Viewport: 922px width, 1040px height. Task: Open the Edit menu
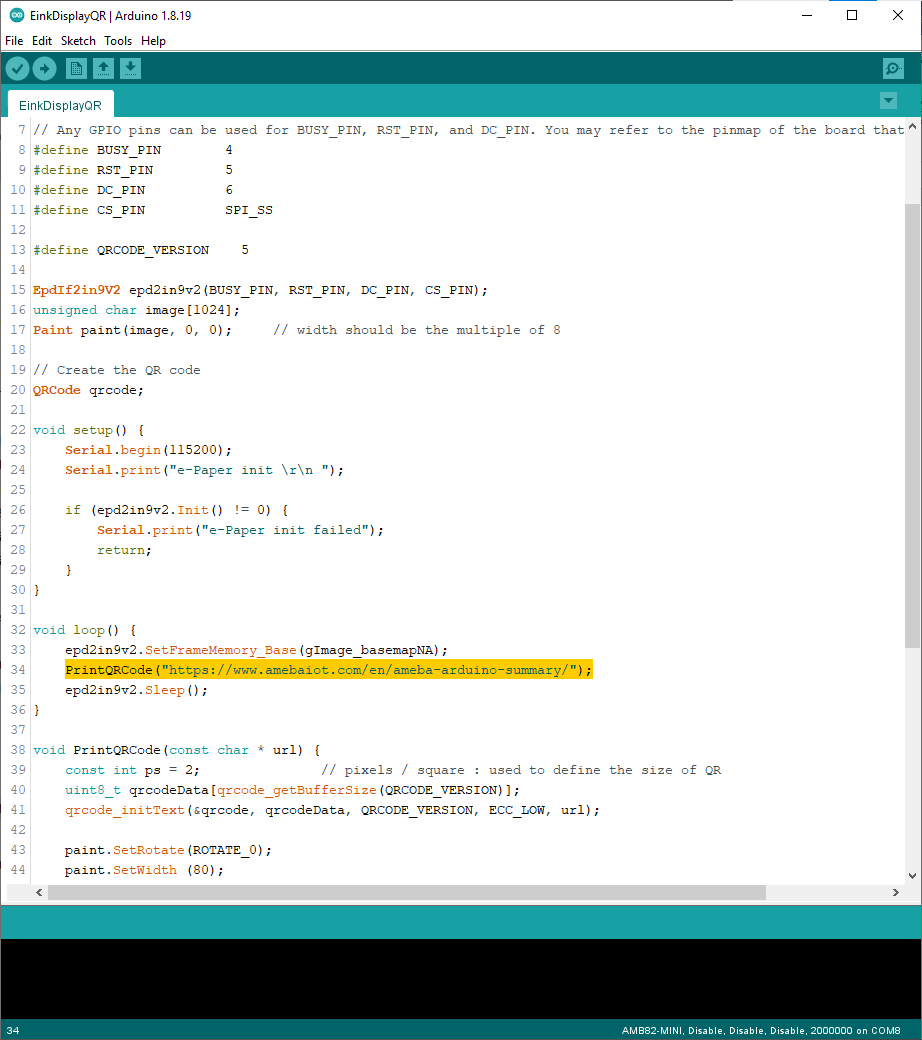point(42,41)
